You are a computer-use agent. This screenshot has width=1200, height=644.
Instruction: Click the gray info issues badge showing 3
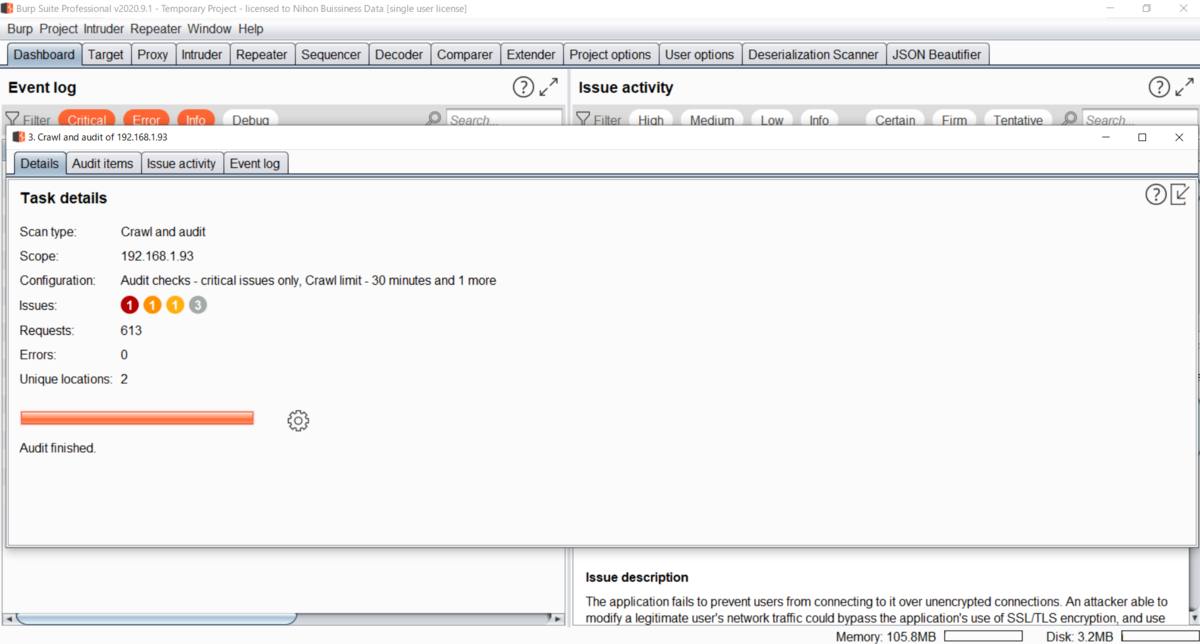198,305
